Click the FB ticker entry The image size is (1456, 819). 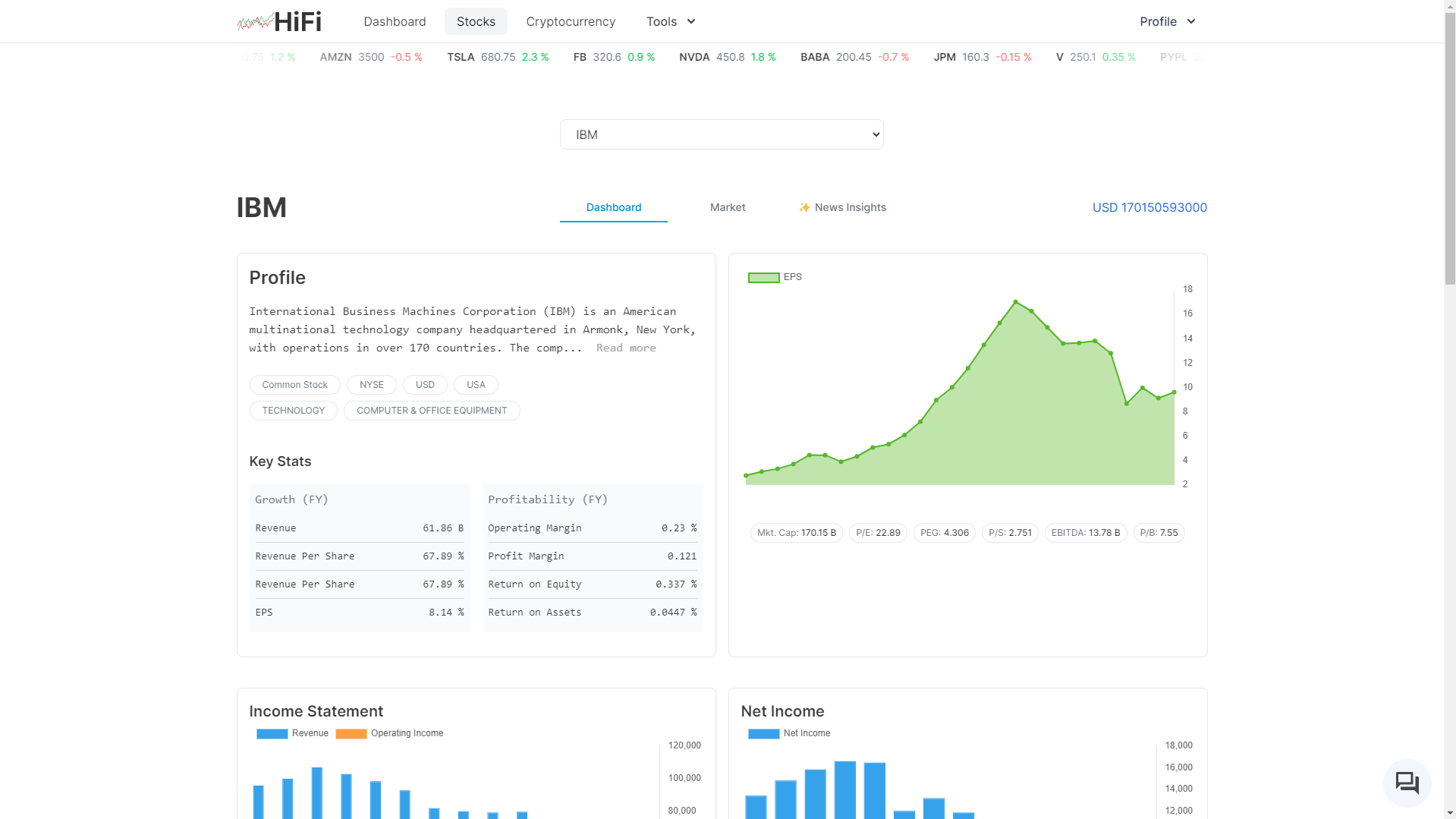(614, 57)
